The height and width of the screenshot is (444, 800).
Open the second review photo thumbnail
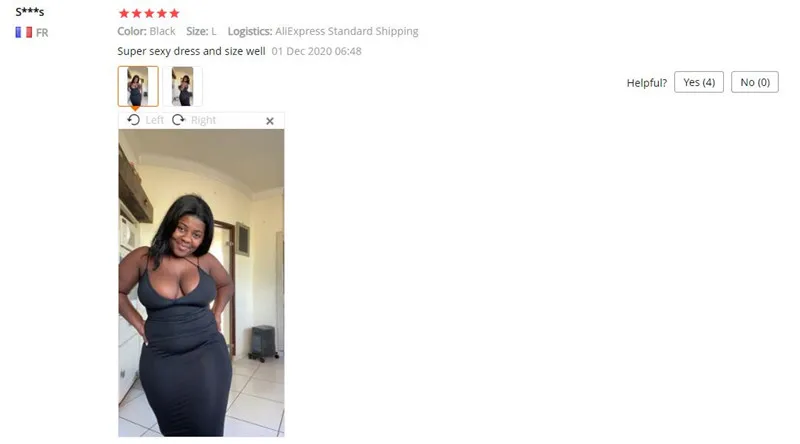coord(183,86)
